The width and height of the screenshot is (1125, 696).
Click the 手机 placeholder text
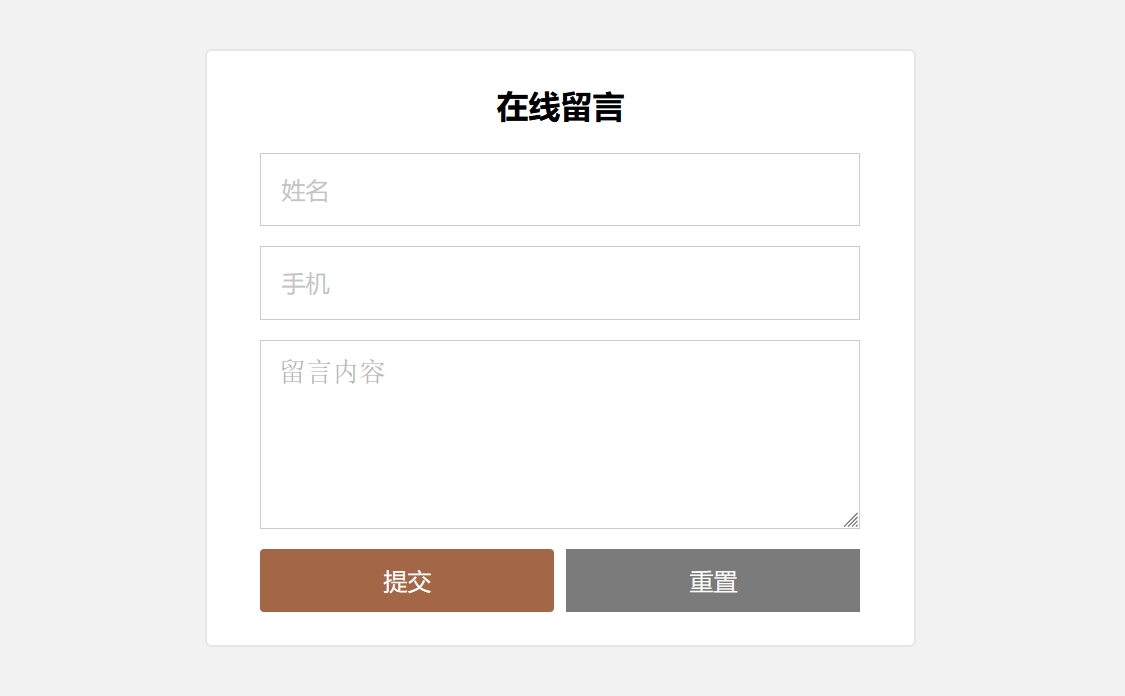point(305,284)
